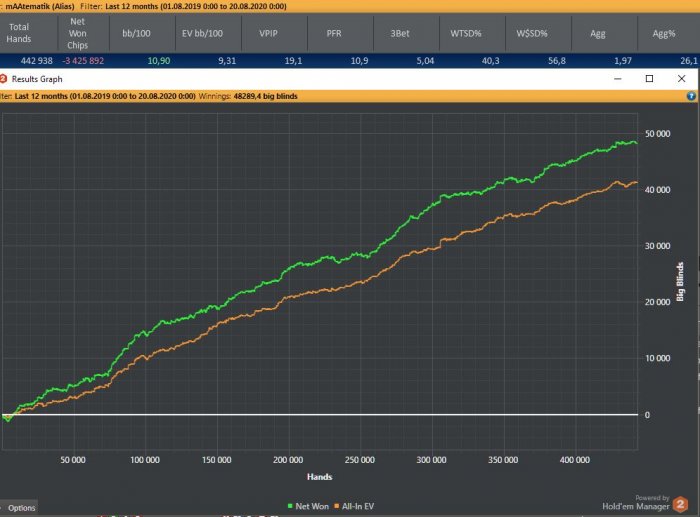Click the Results Graph window icon

click(x=5, y=78)
